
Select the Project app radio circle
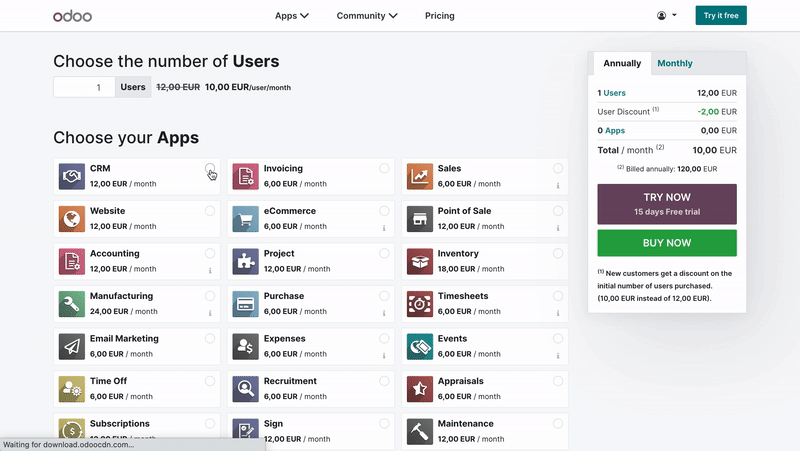click(384, 253)
